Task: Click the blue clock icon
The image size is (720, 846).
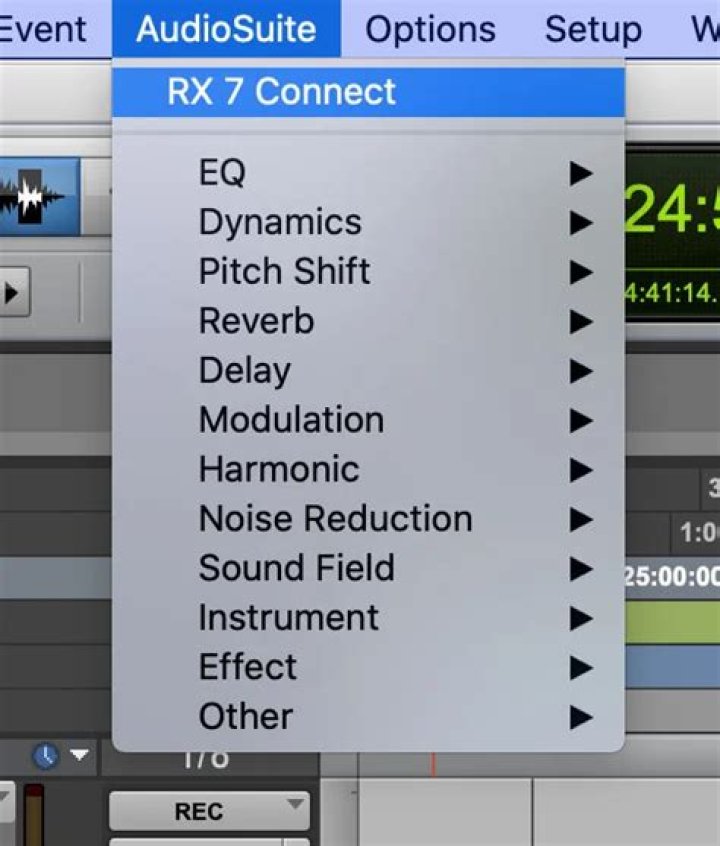Action: (x=46, y=756)
